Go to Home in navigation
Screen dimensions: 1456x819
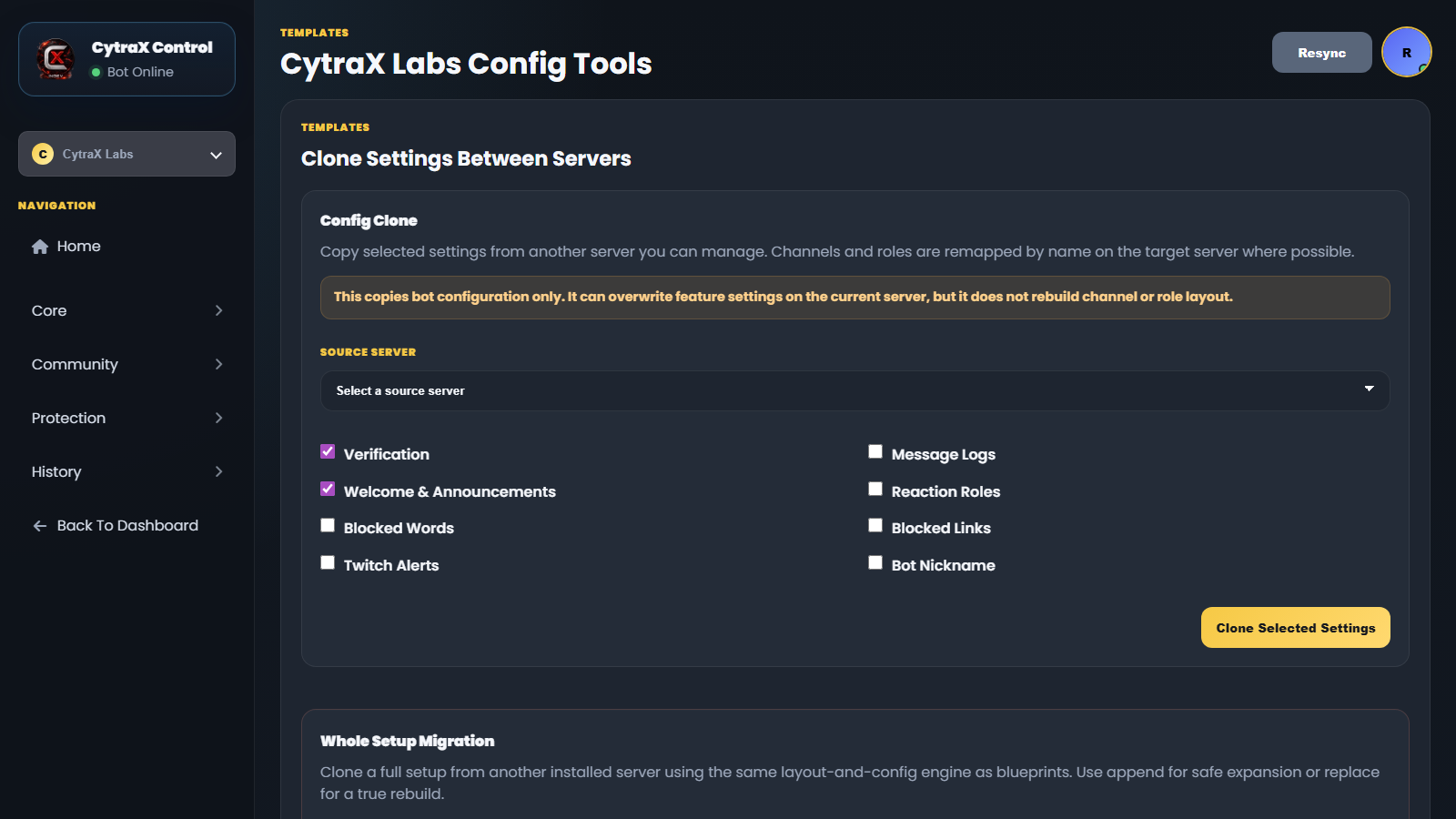click(126, 247)
